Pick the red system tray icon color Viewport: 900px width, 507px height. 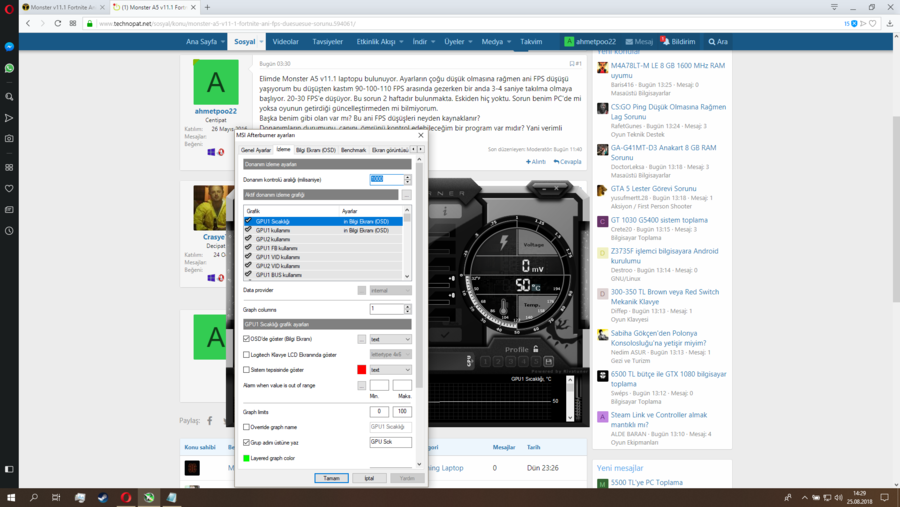[x=362, y=370]
